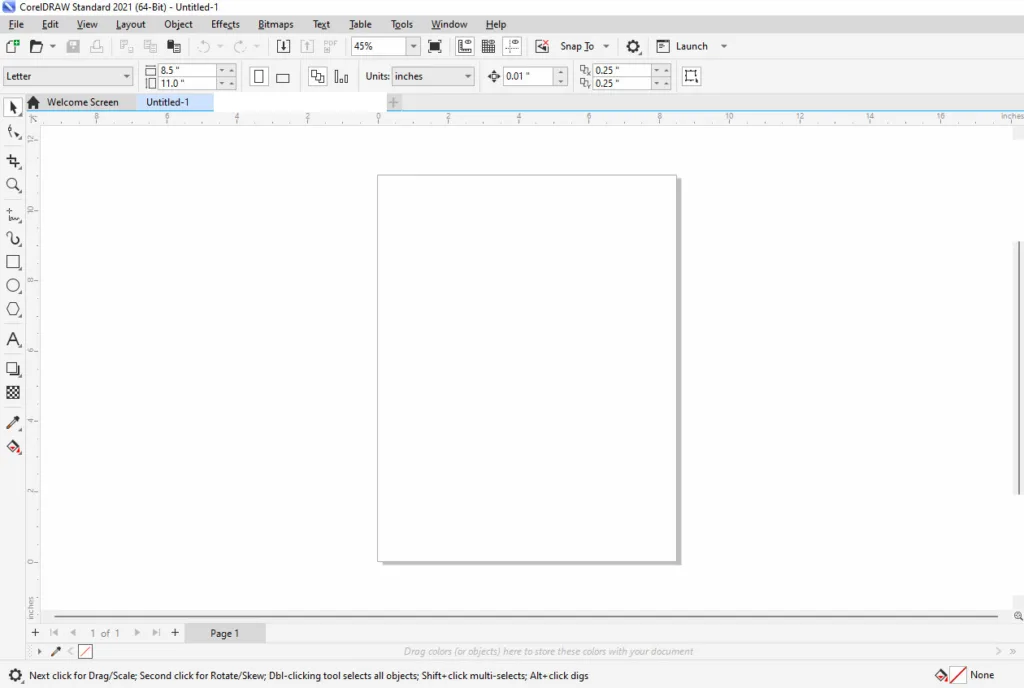Add new document tab plus button
Image resolution: width=1024 pixels, height=688 pixels.
(393, 102)
